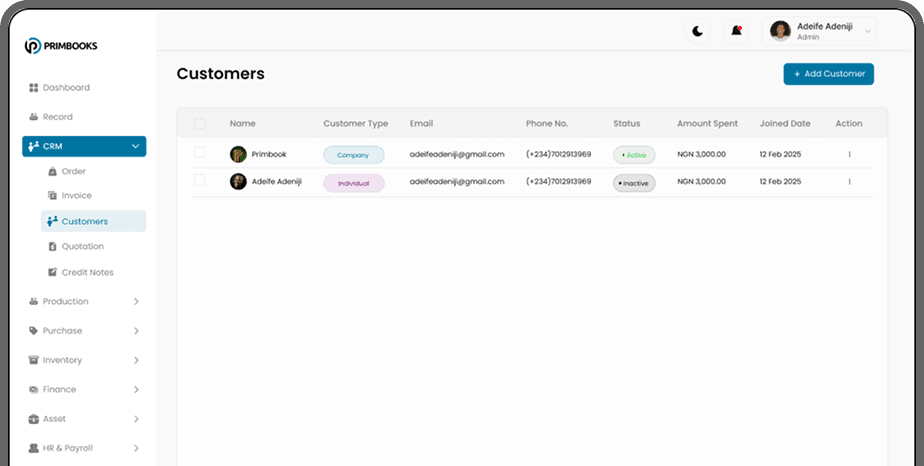
Task: Click the Quotation document icon
Action: (x=52, y=246)
